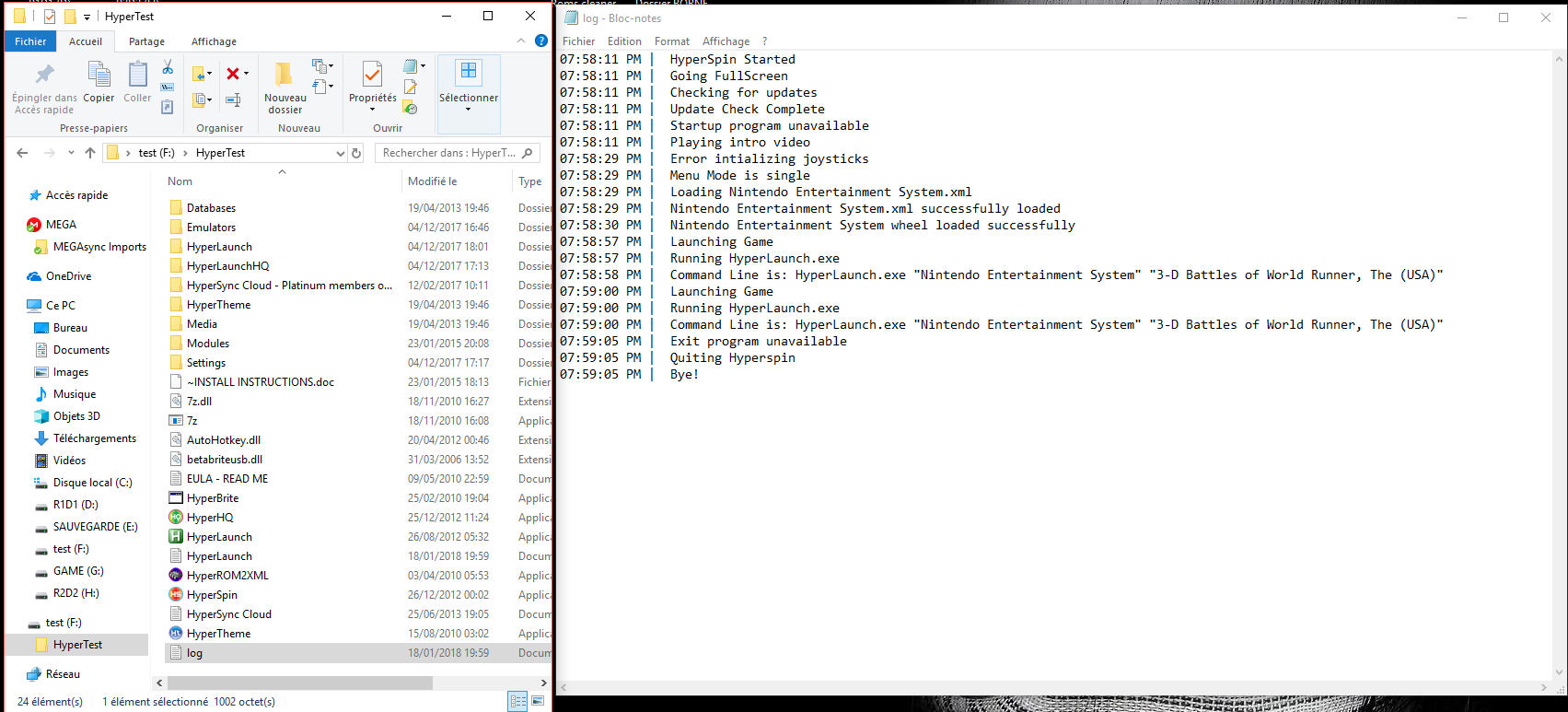This screenshot has height=712, width=1568.
Task: Click the file list scroll-right arrow
Action: tap(544, 683)
